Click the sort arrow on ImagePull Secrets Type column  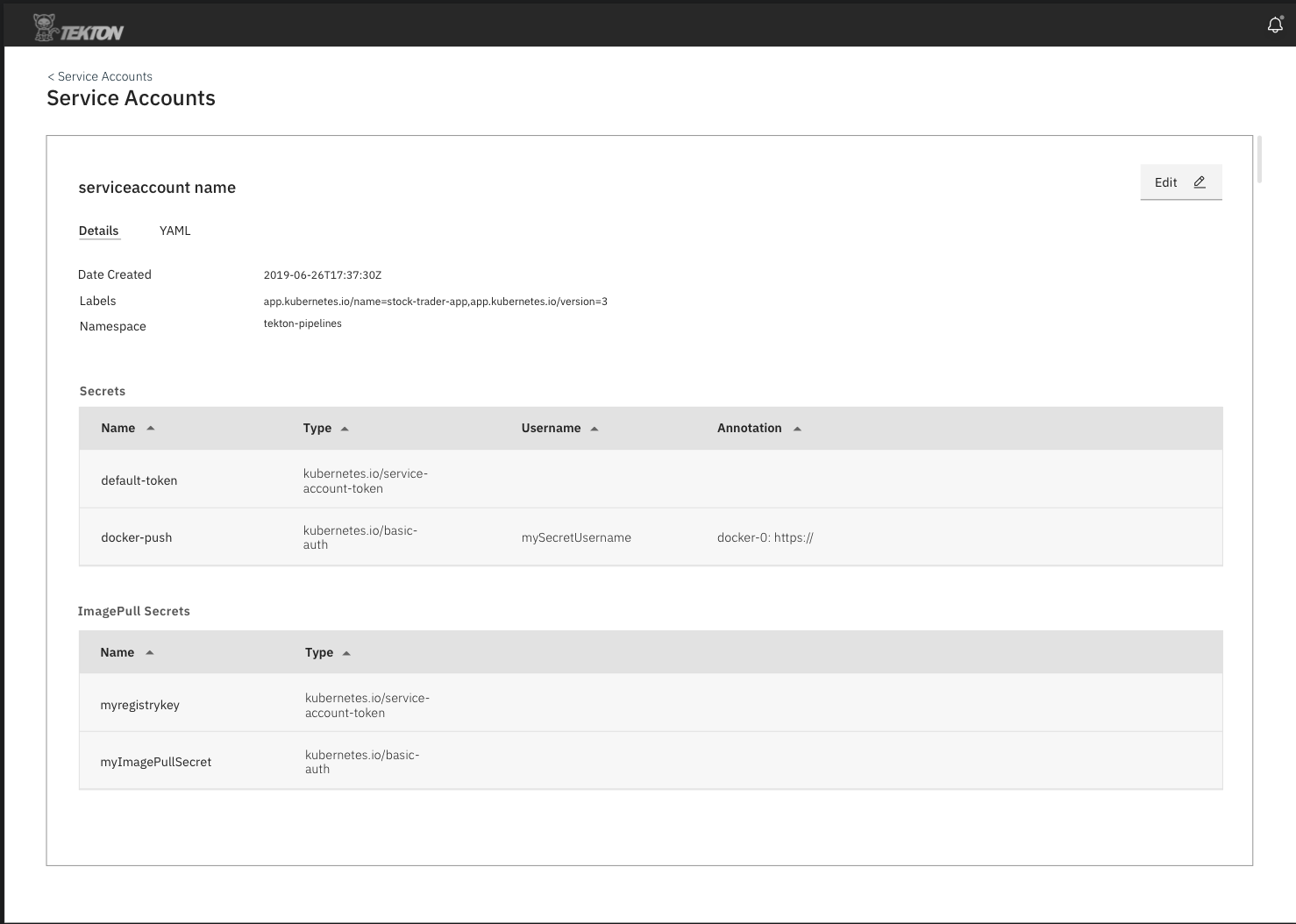[345, 652]
